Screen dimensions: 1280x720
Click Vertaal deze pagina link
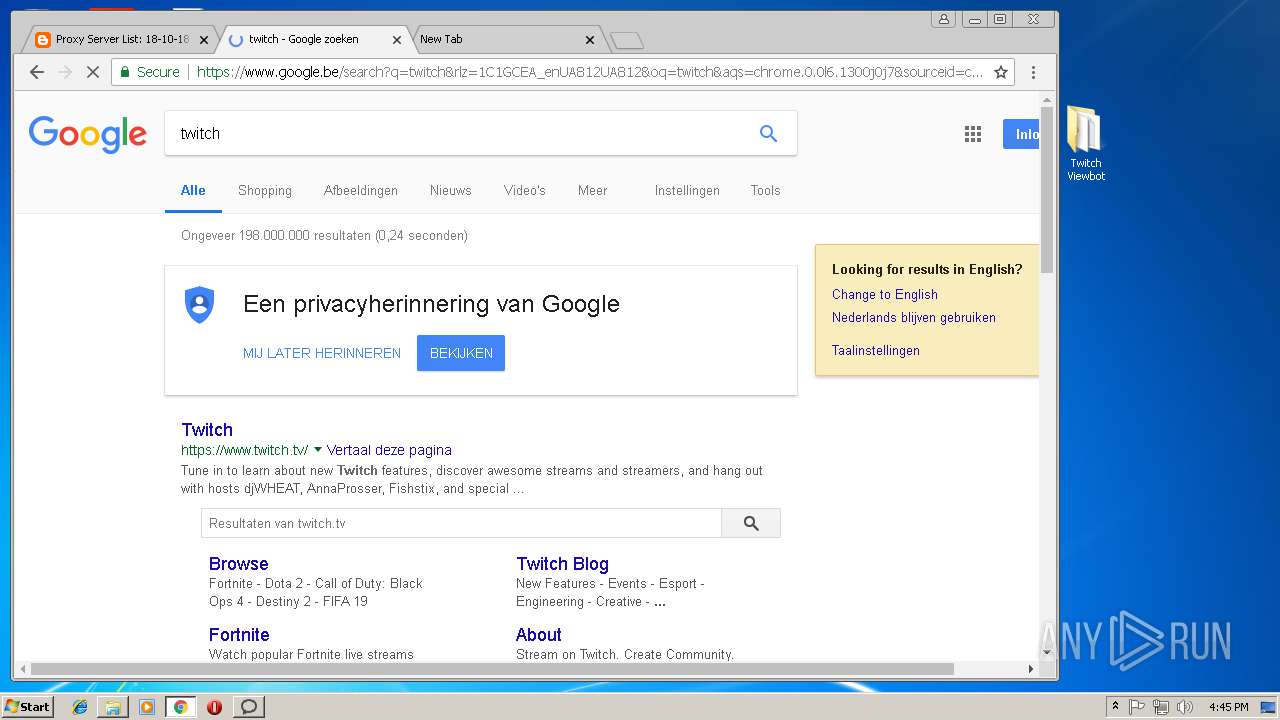(389, 450)
